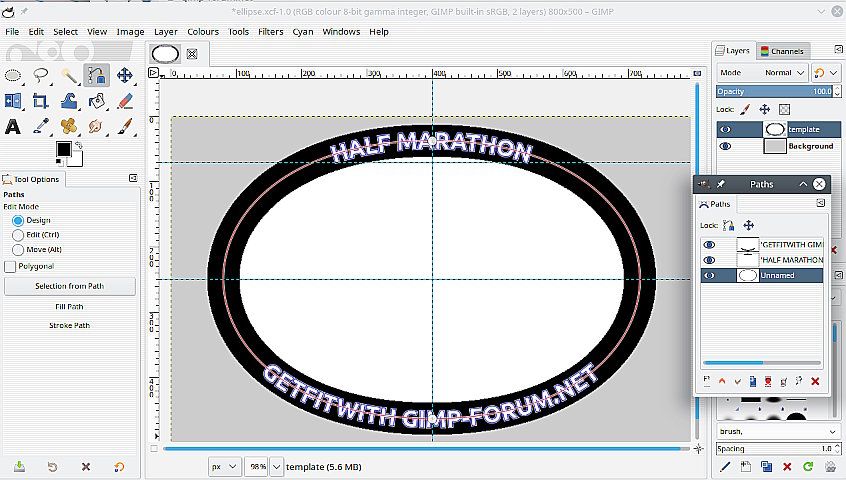Refresh brushes list
This screenshot has height=480, width=846.
[x=808, y=466]
